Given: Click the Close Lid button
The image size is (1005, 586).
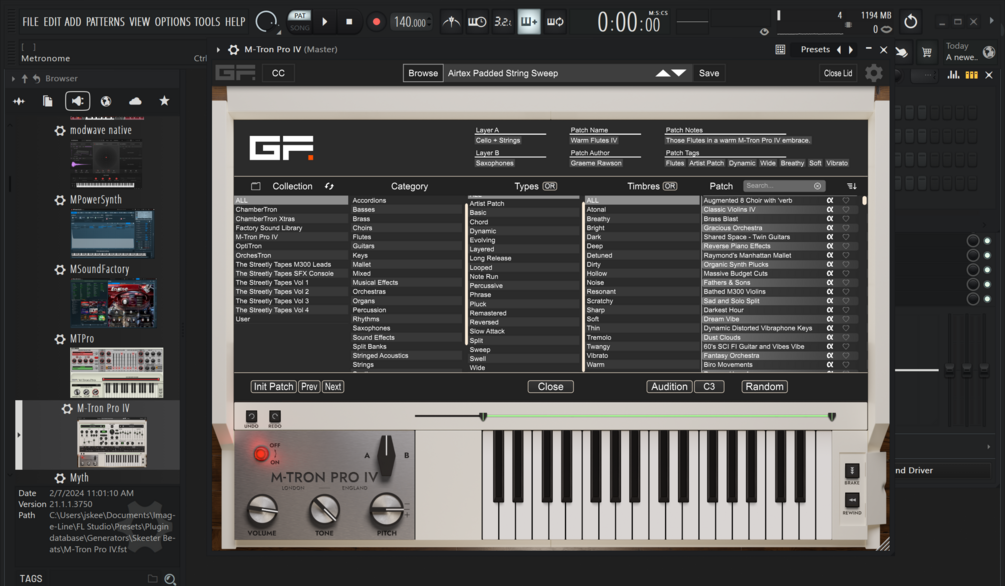Looking at the screenshot, I should point(838,73).
